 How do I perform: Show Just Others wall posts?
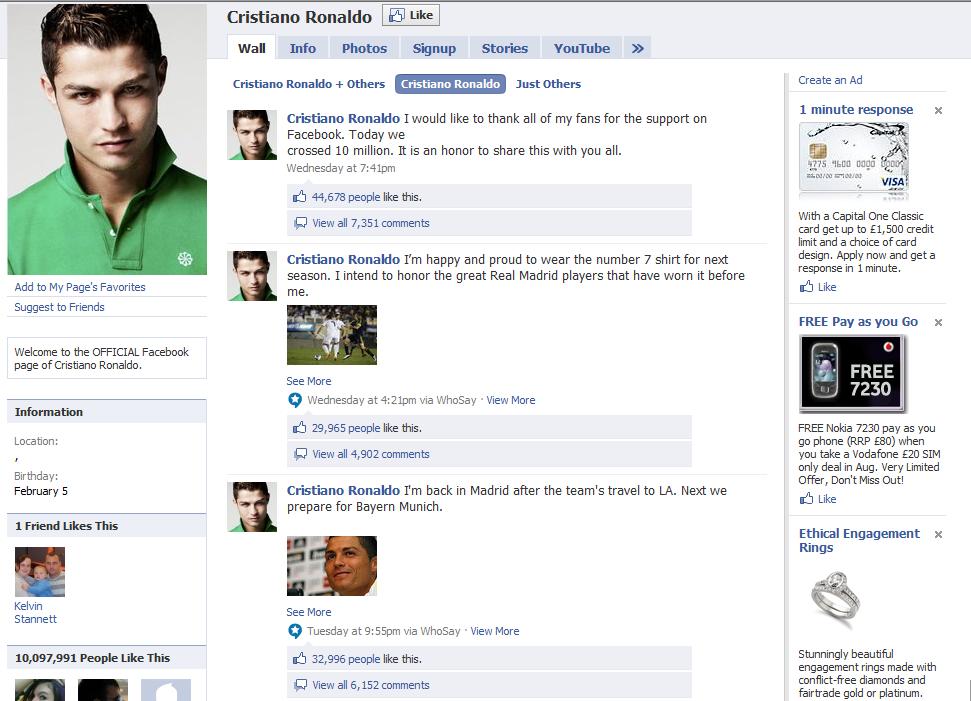[x=548, y=84]
